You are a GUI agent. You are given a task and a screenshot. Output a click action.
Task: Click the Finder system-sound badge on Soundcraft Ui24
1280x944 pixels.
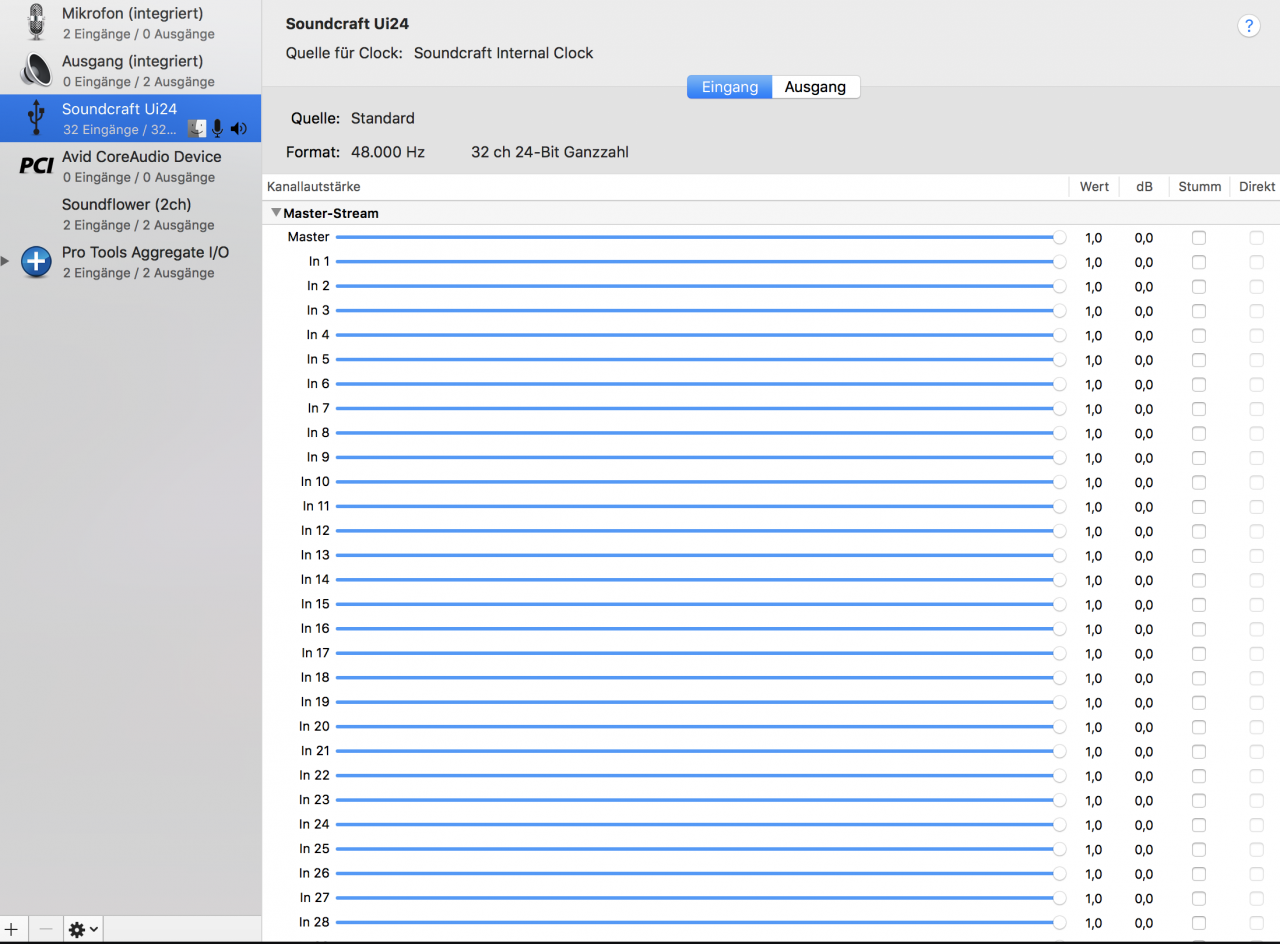pos(197,129)
